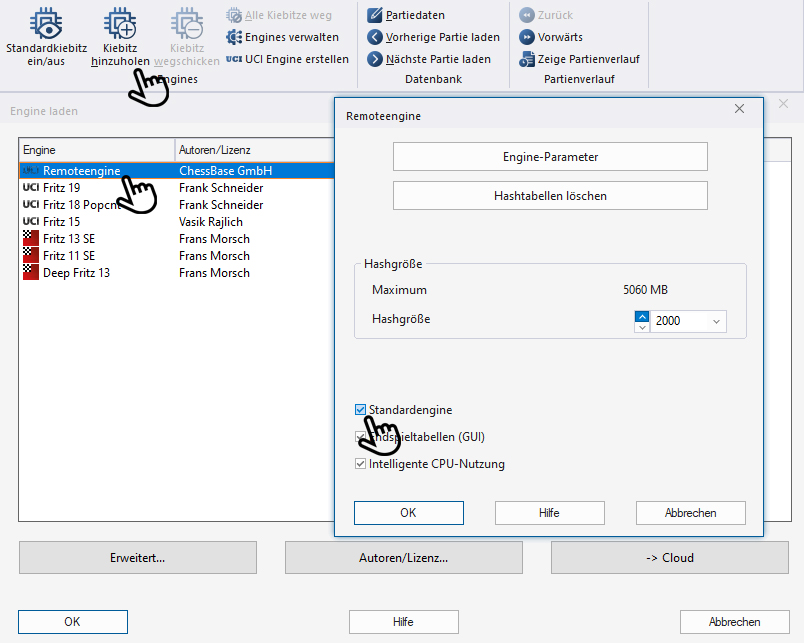
Task: Select Deep Fritz 13 engine
Action: [76, 273]
